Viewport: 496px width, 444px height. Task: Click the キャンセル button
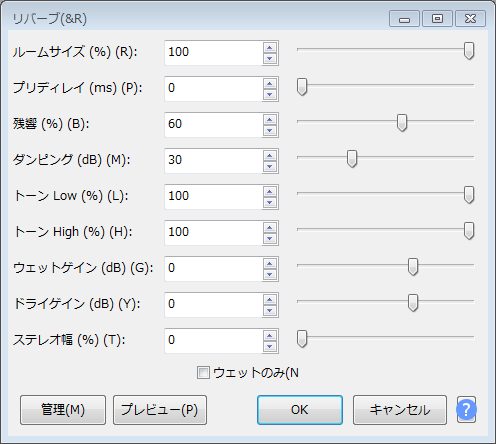click(x=400, y=410)
